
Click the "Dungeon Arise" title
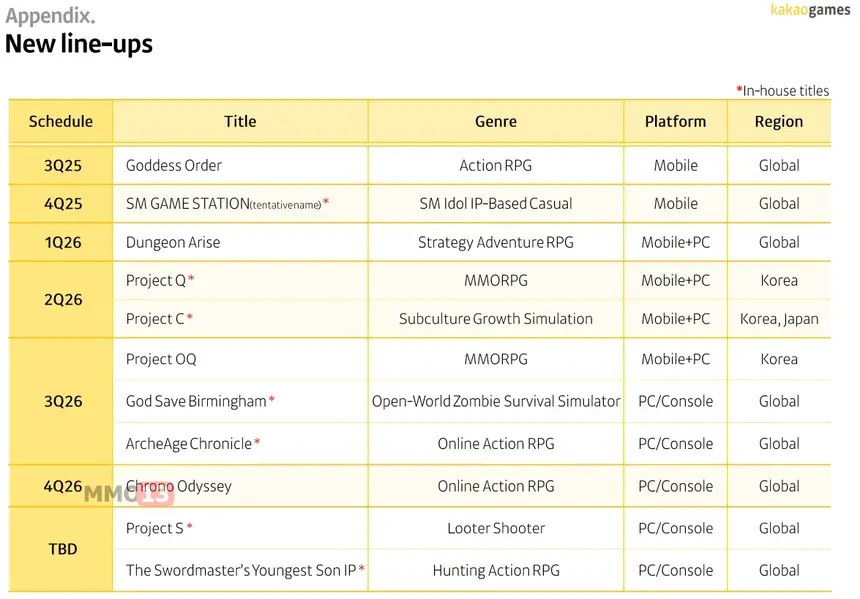pos(173,242)
